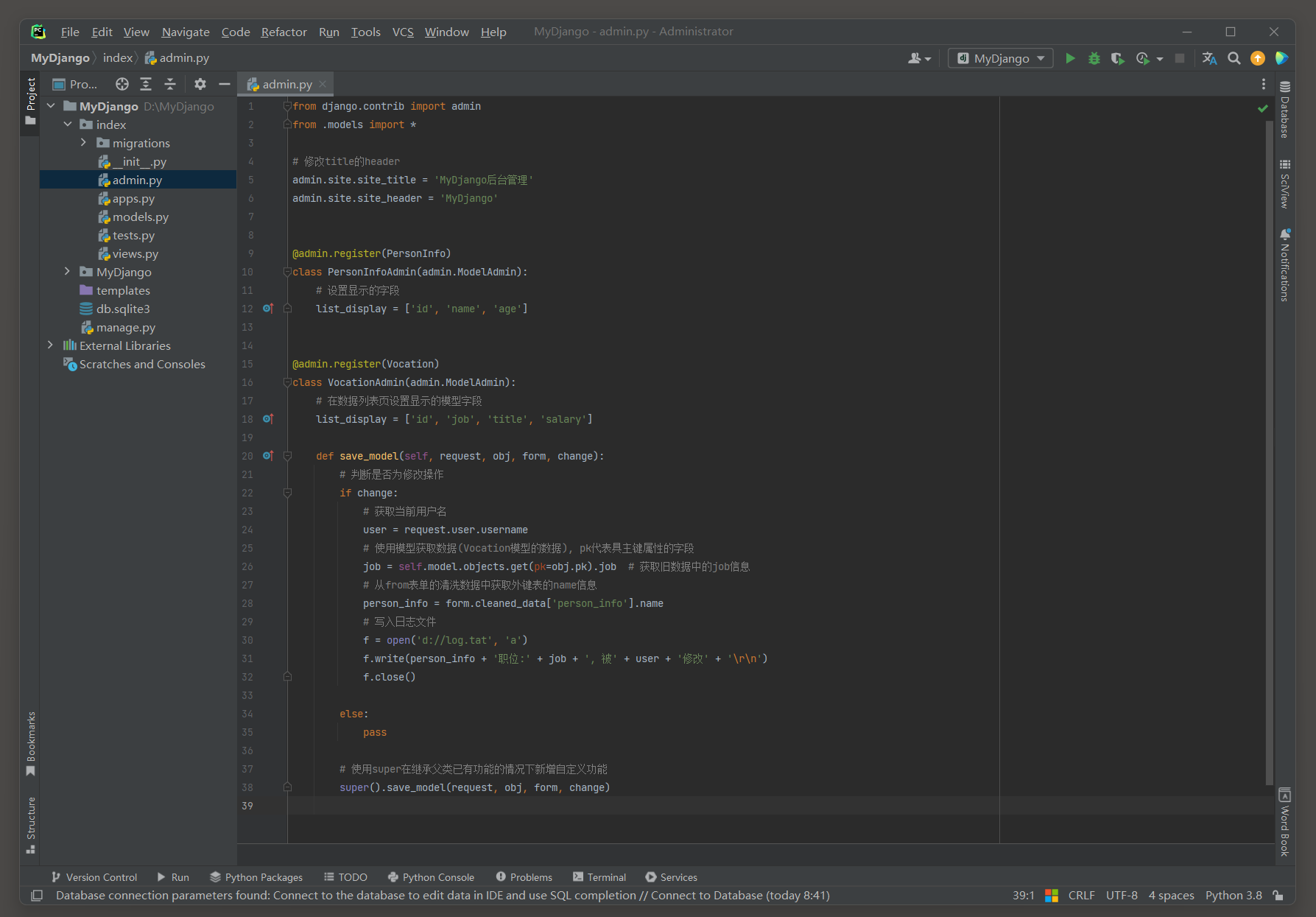Select opened file target icon

[122, 84]
